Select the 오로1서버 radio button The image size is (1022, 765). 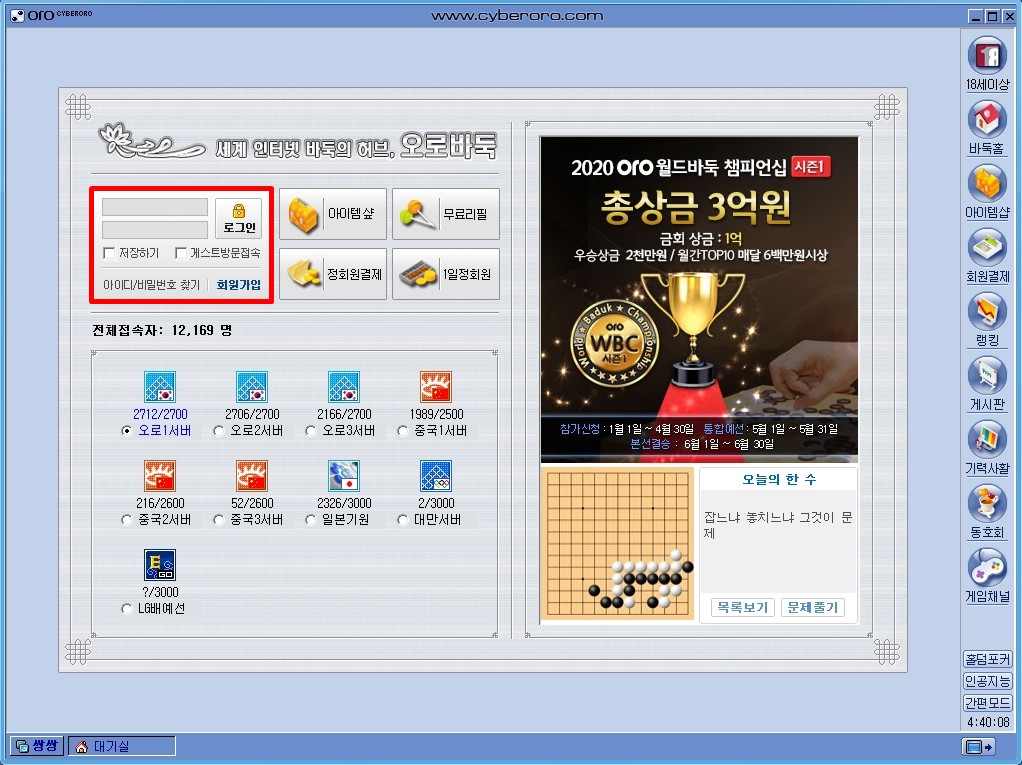(126, 431)
